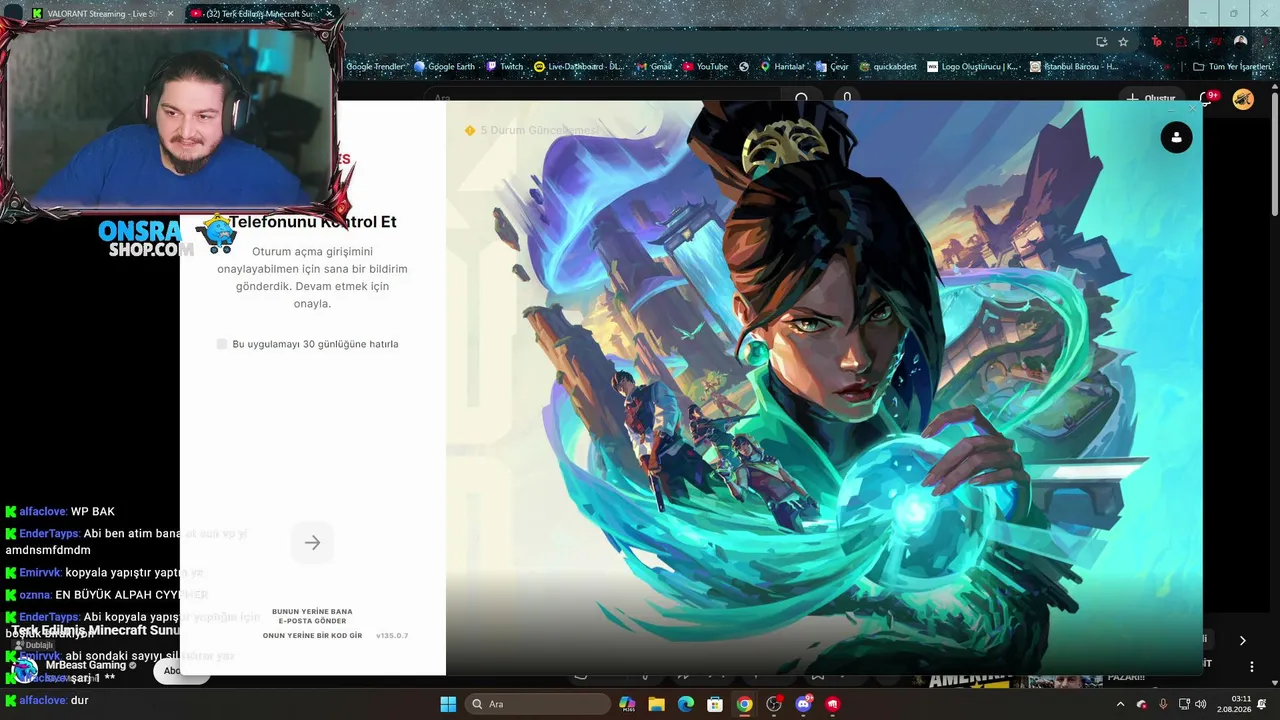Open the red Riot Client taskbar icon
Screen dimensions: 1280x720
pos(832,704)
